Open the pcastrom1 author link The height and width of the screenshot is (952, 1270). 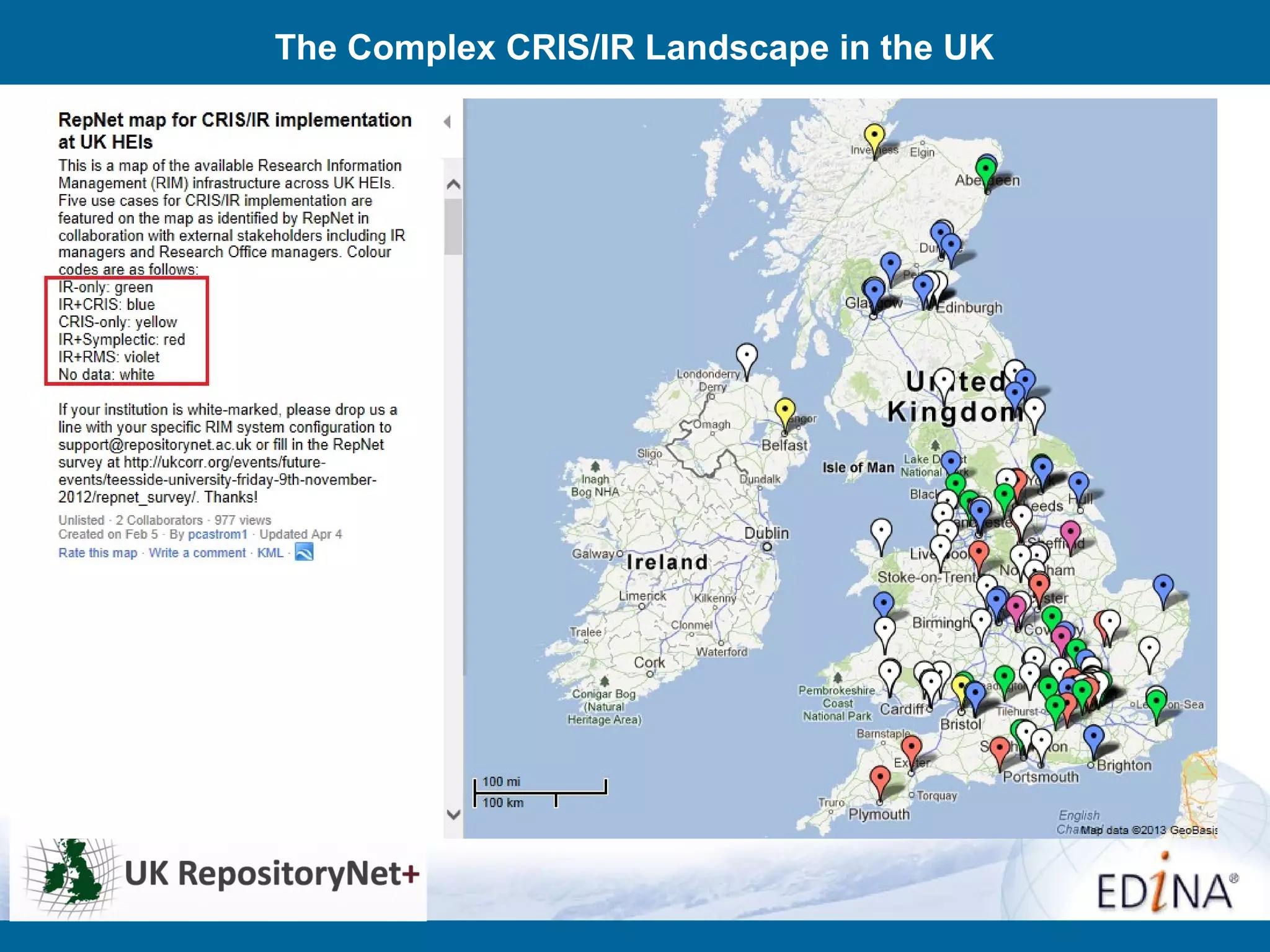click(218, 534)
